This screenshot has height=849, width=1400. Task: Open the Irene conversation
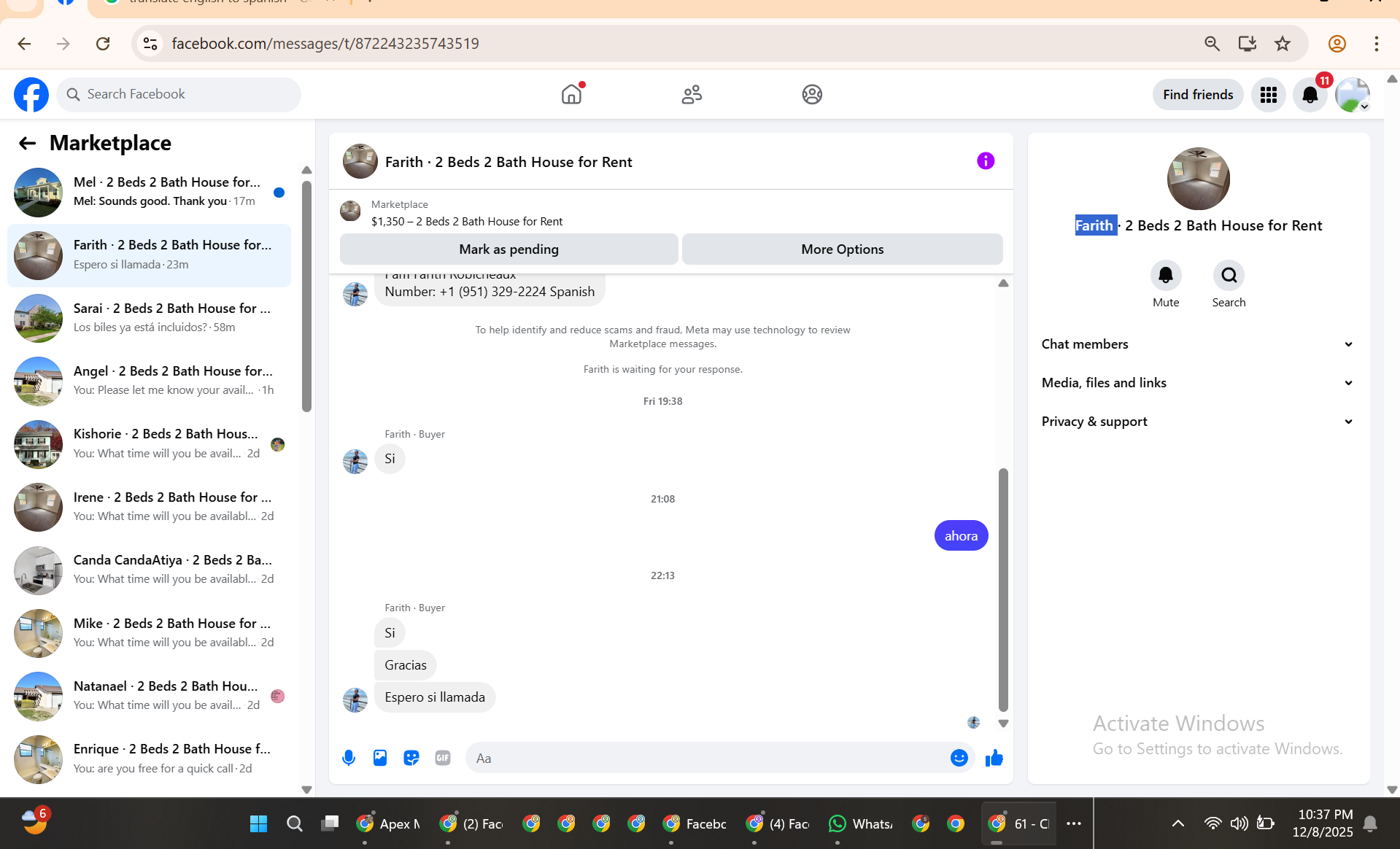[149, 507]
